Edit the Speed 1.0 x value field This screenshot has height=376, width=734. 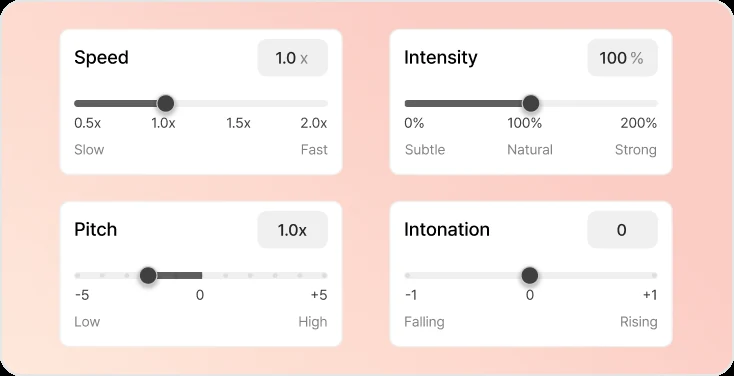point(293,58)
